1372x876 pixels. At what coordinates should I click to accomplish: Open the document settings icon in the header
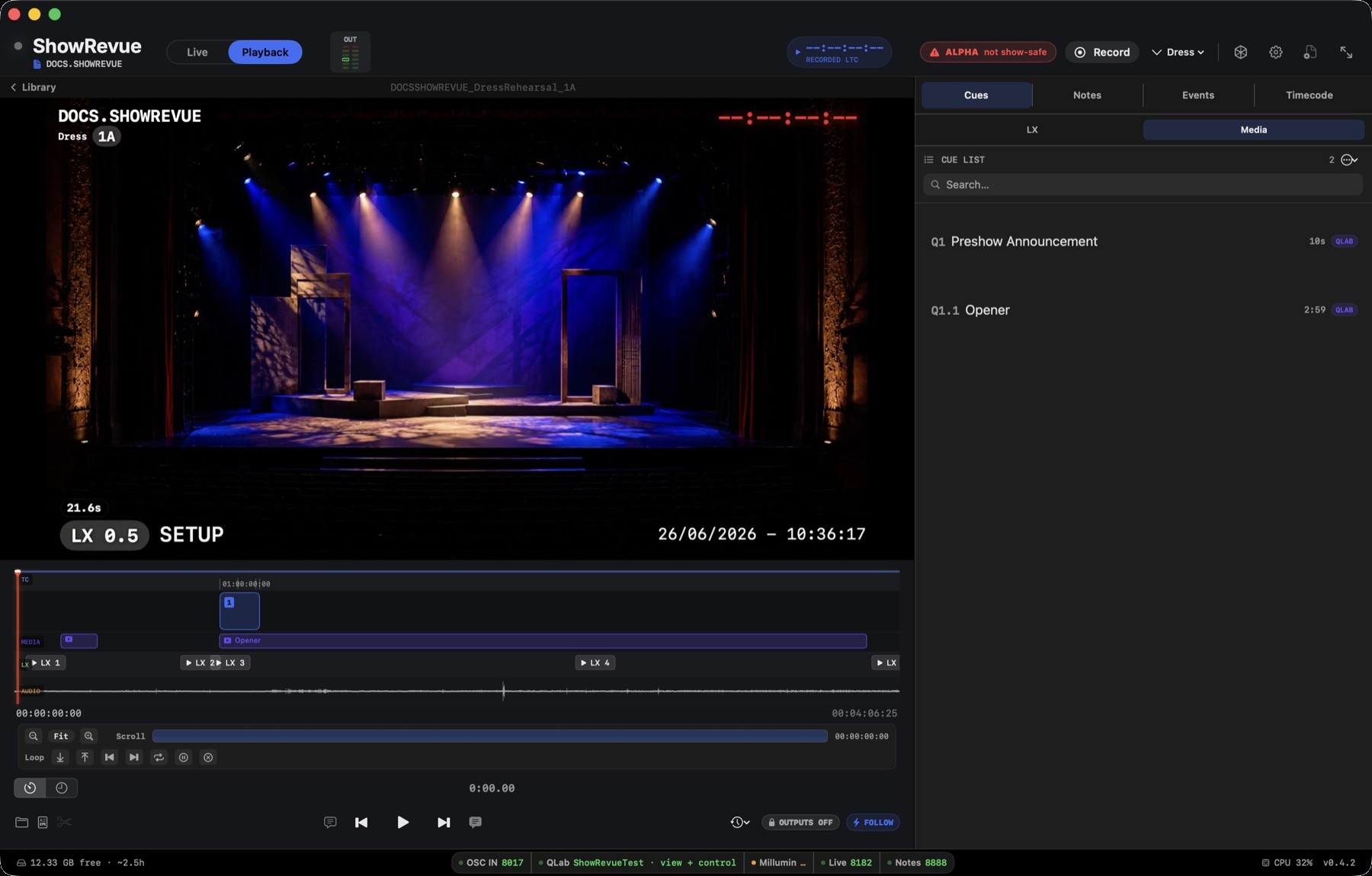click(x=1310, y=52)
